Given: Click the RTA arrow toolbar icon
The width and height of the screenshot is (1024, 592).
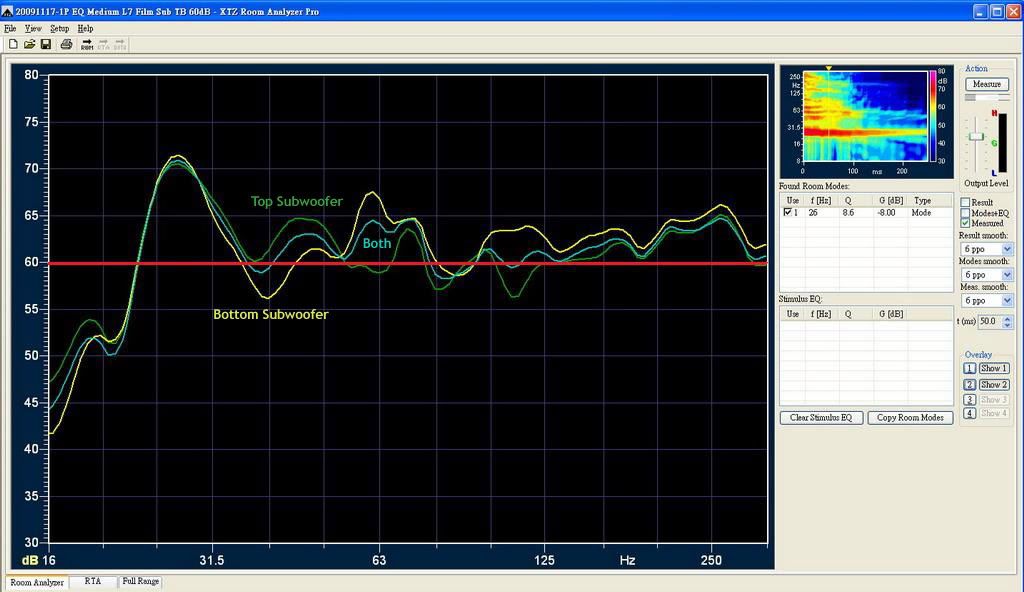Looking at the screenshot, I should point(103,44).
